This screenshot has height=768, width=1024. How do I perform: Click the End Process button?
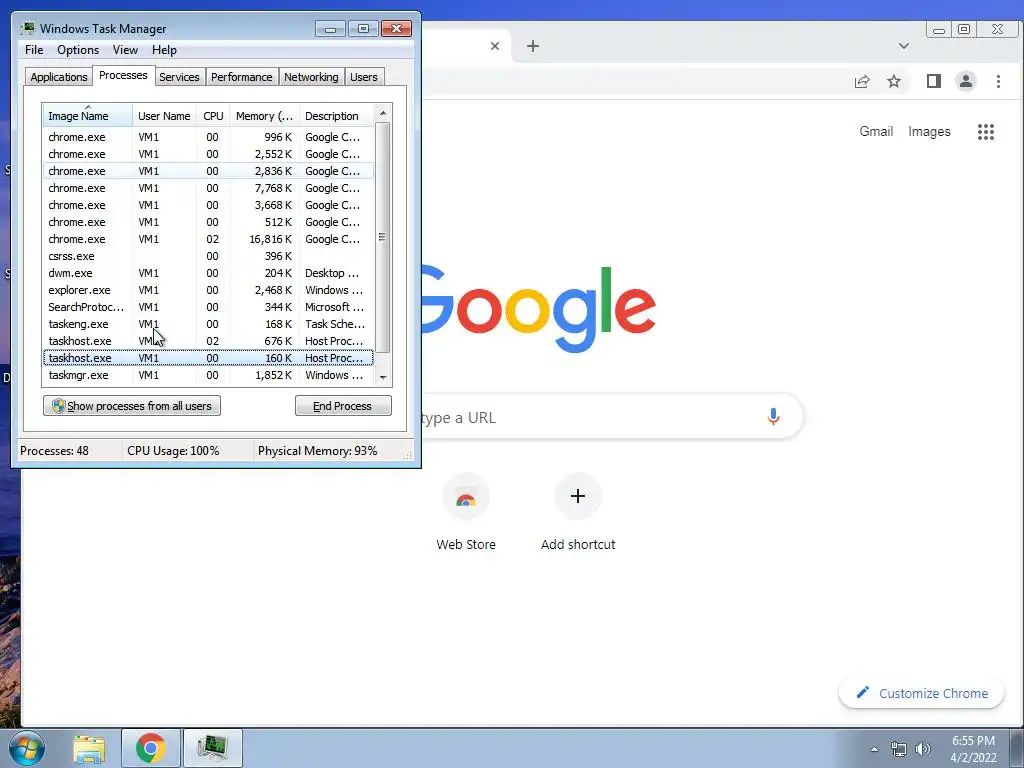[x=343, y=406]
